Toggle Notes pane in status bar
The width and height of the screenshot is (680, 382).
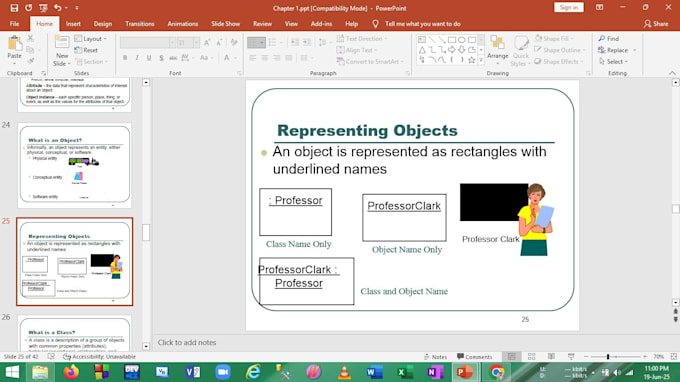[x=435, y=356]
